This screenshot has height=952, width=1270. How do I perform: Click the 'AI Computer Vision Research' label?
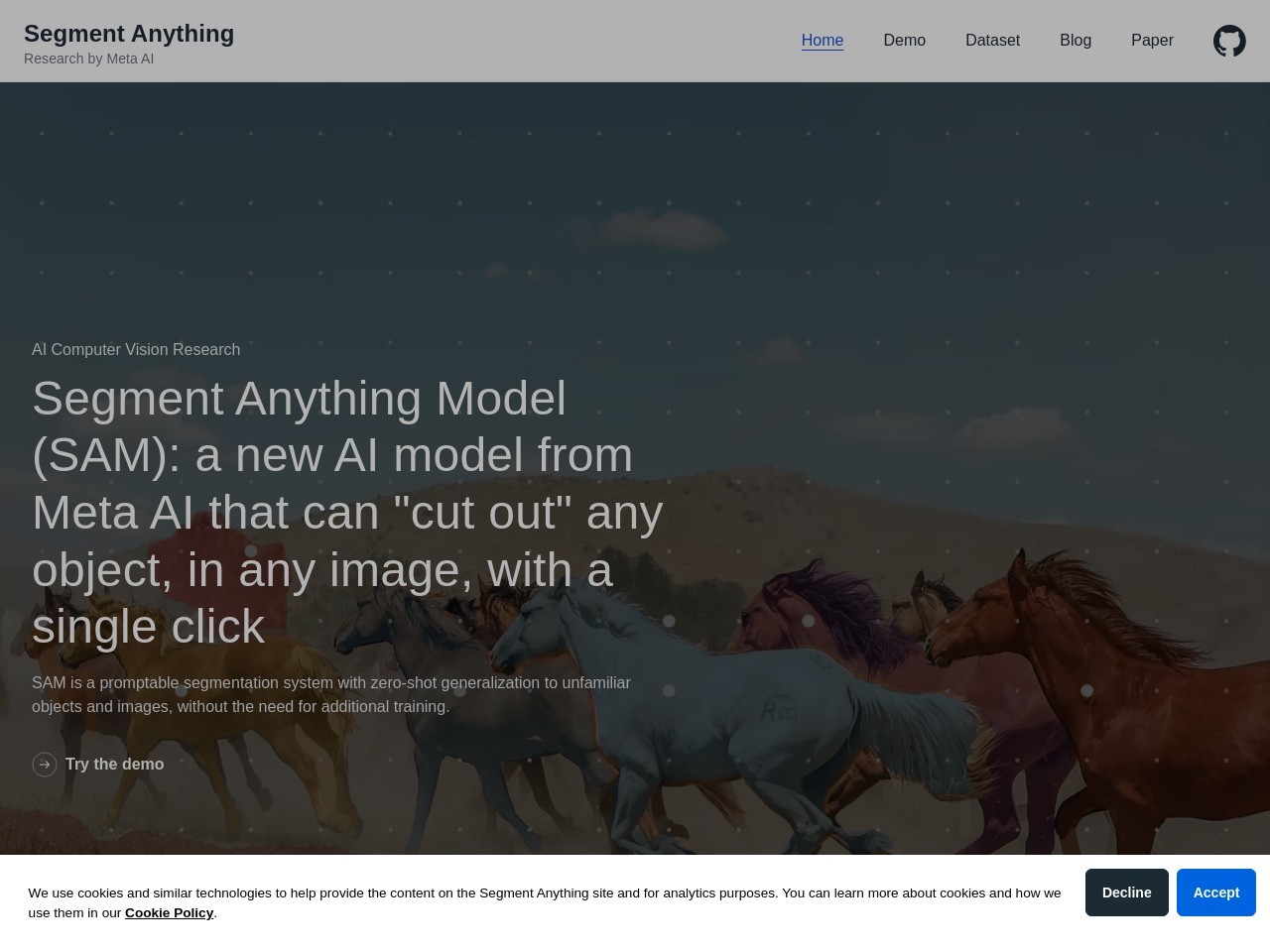(x=136, y=350)
